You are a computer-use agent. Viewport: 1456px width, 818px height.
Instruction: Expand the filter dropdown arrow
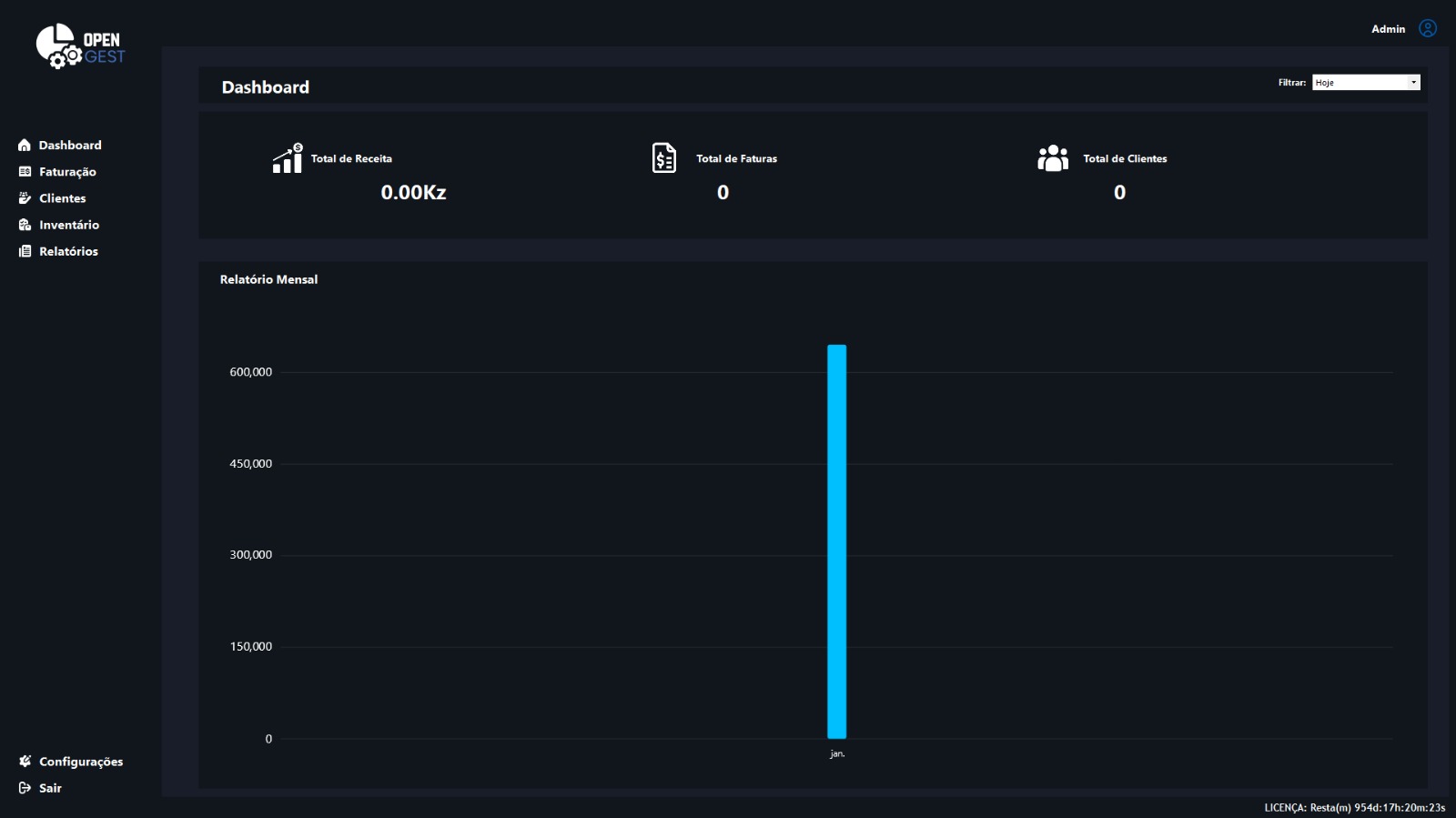pyautogui.click(x=1413, y=83)
